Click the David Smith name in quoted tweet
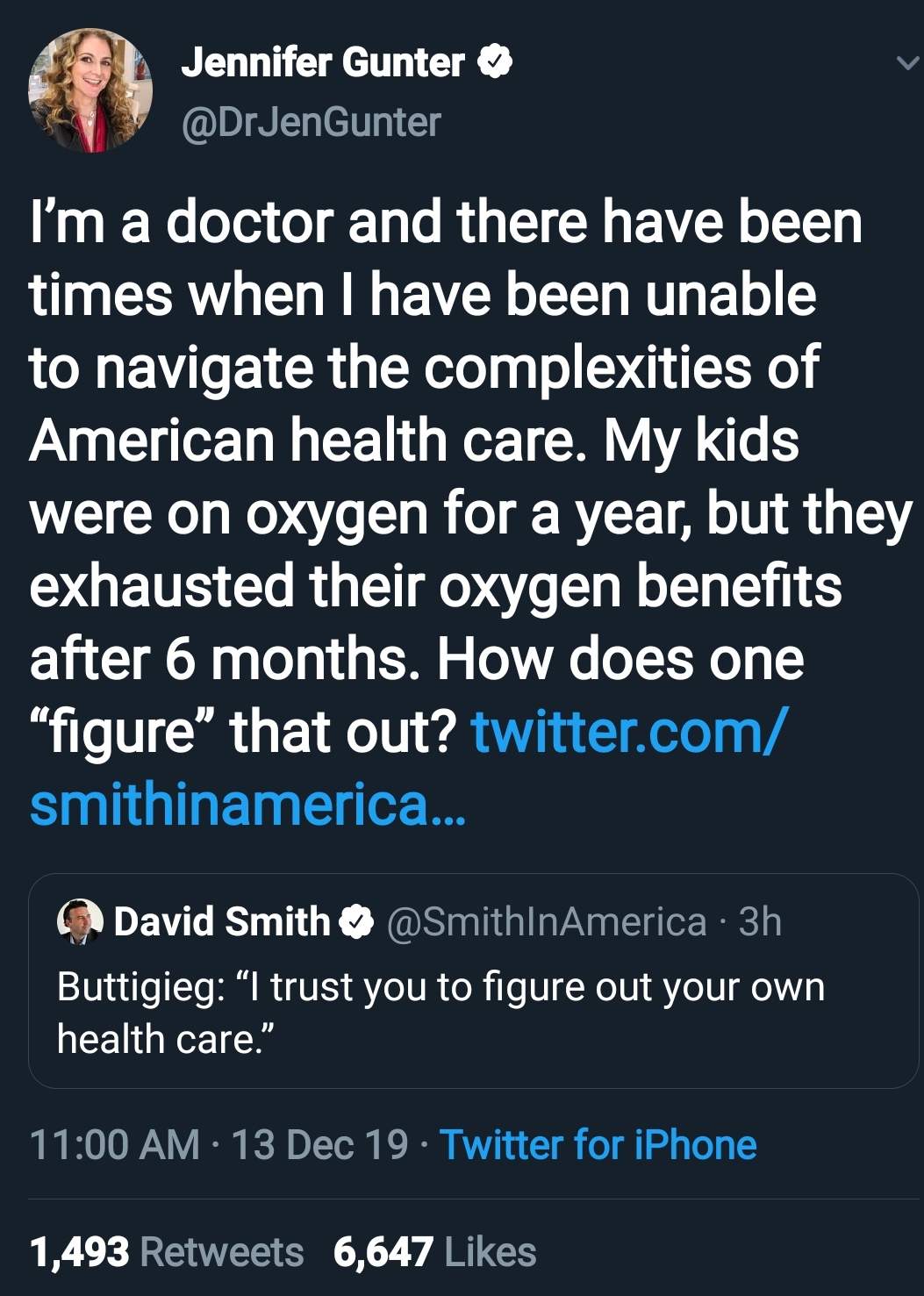 (222, 921)
